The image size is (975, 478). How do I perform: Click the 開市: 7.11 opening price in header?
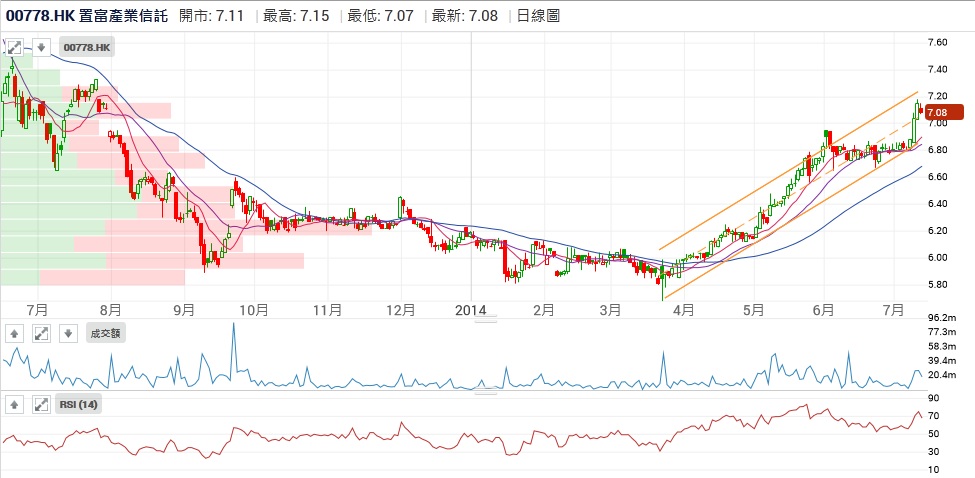209,16
